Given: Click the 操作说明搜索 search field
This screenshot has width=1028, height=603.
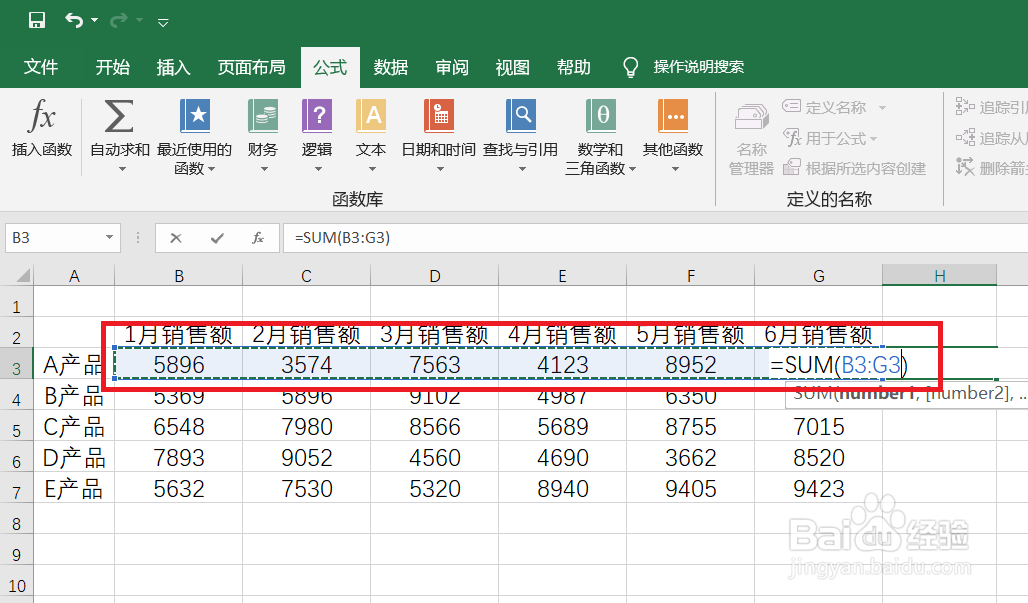Looking at the screenshot, I should point(698,67).
